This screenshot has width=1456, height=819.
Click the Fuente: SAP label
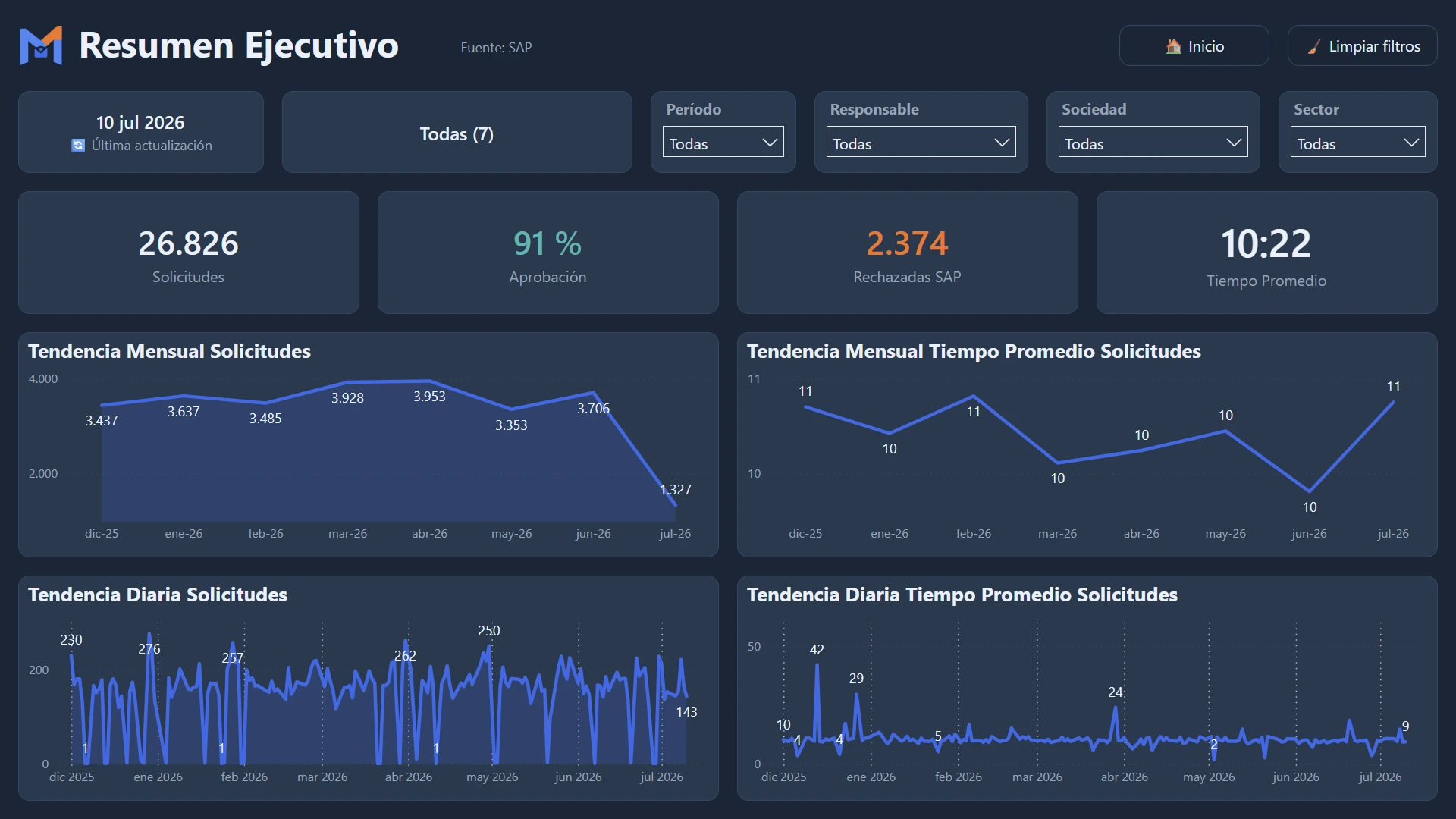(x=496, y=48)
